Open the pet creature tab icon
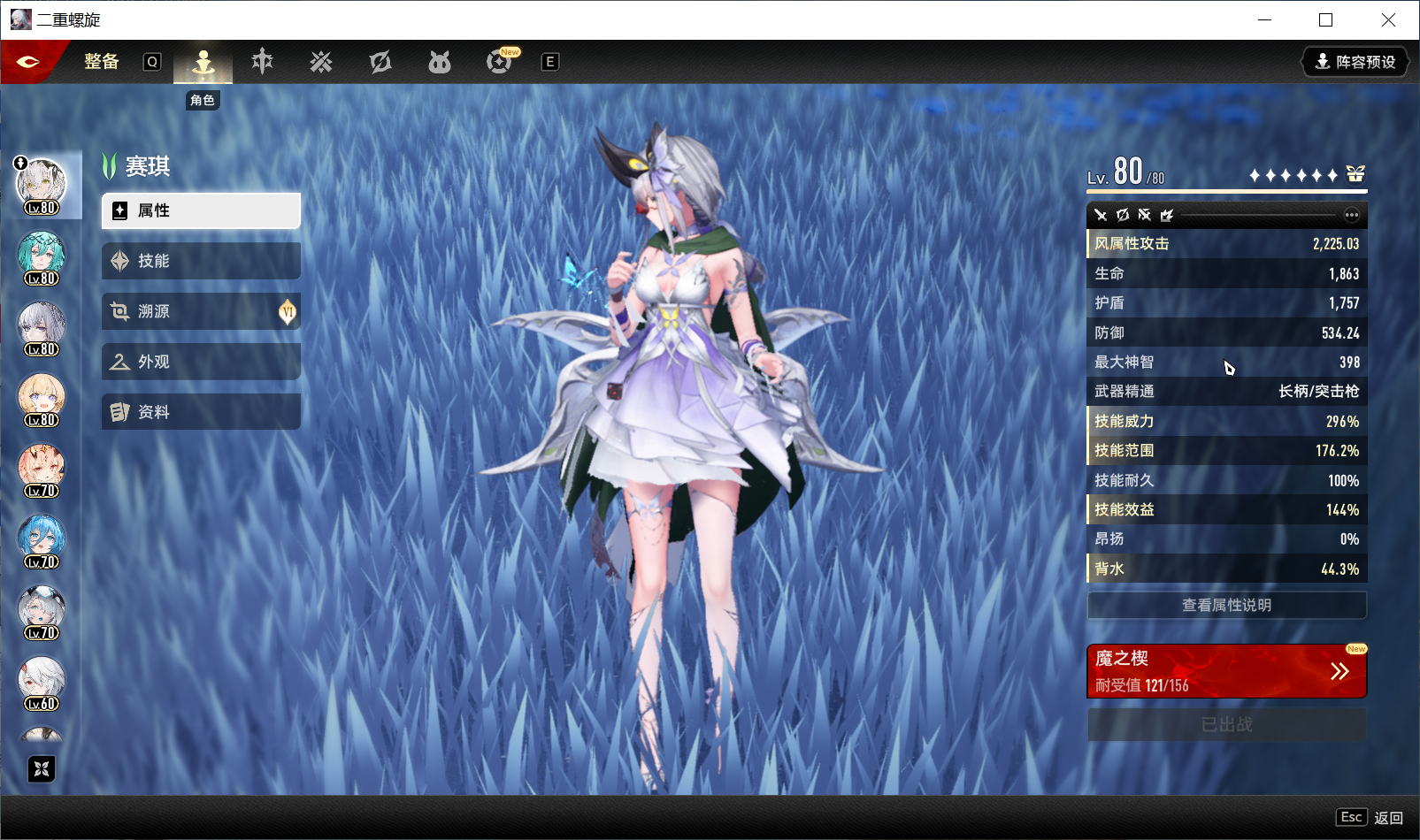 [440, 62]
